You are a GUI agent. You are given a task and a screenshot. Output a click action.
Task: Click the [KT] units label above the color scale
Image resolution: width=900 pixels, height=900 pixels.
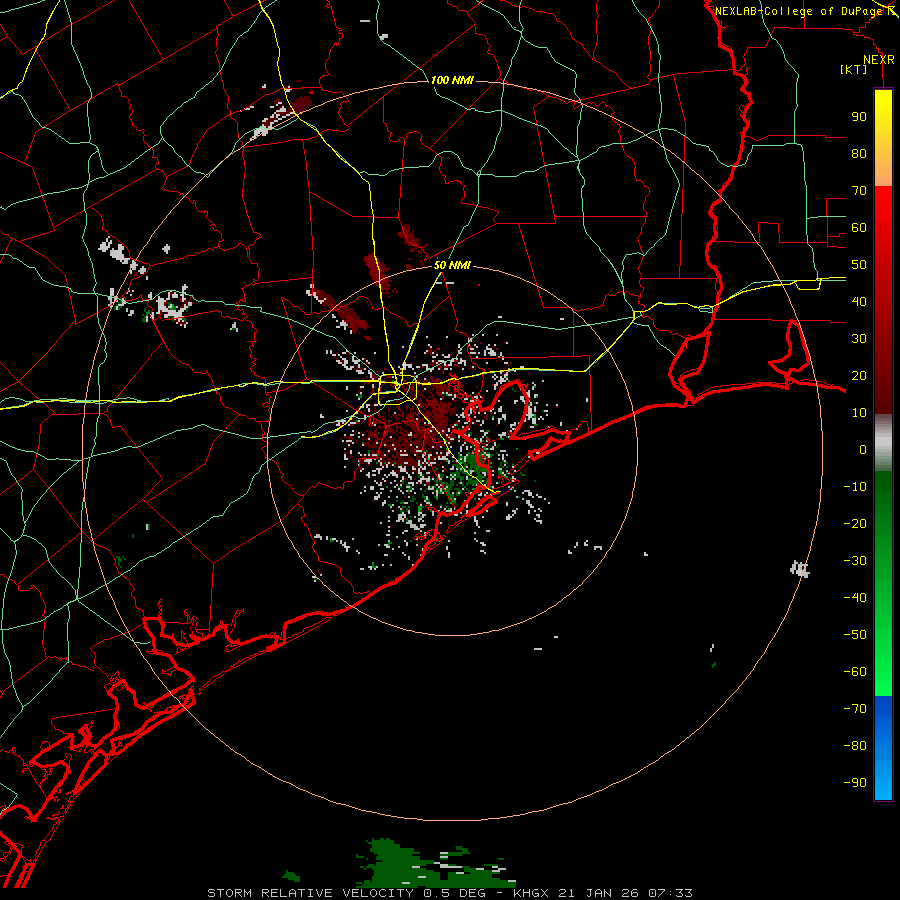click(x=853, y=69)
